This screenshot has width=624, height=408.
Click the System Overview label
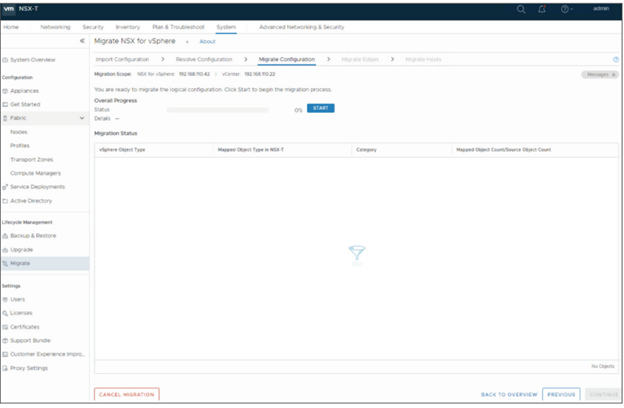click(33, 60)
